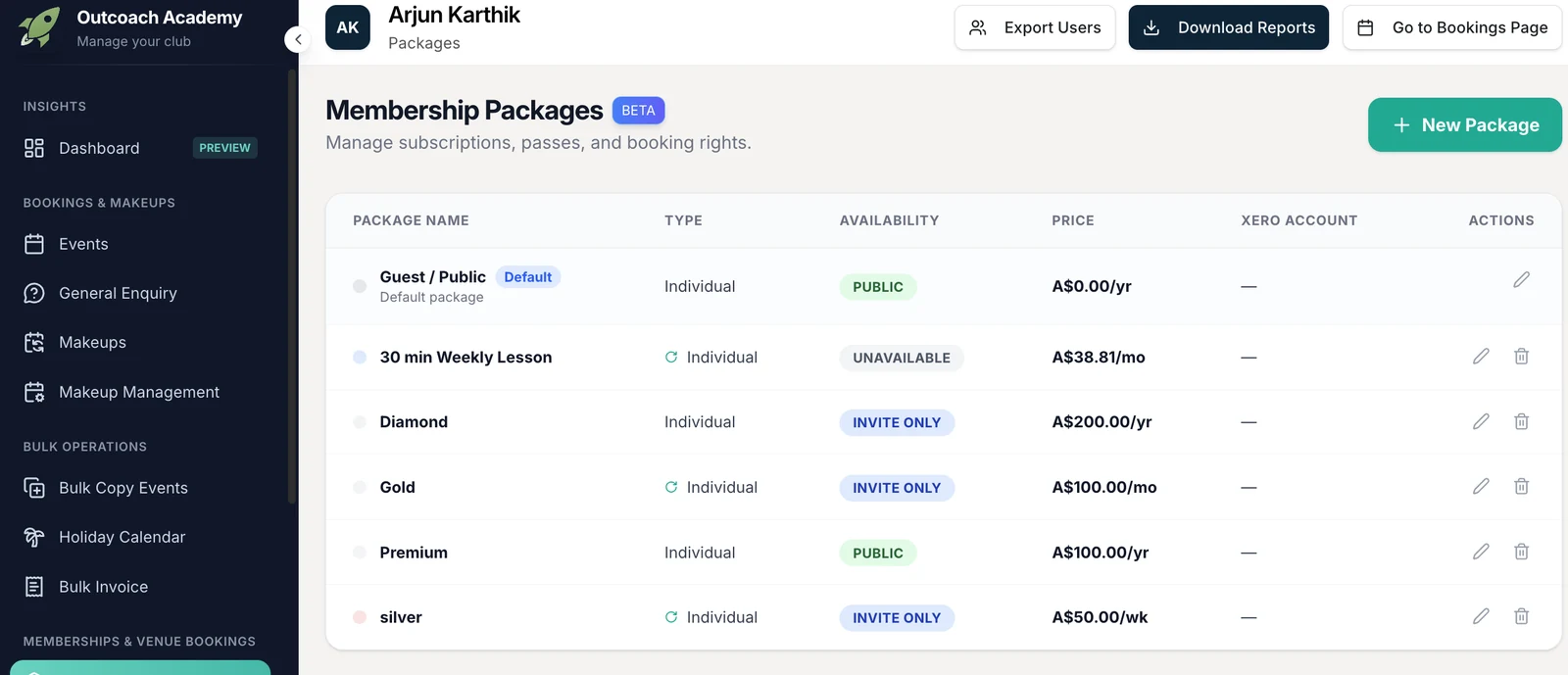Click the INVITE ONLY badge in Gold row
Viewport: 1568px width, 675px height.
pyautogui.click(x=897, y=488)
